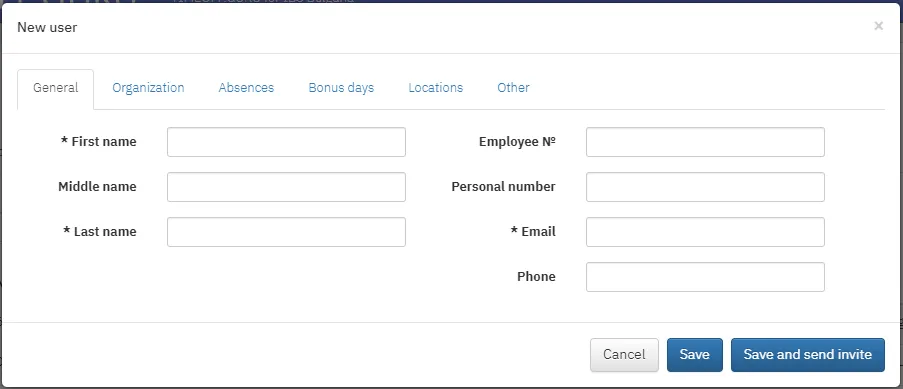
Task: Click the Email label
Action: (x=533, y=232)
